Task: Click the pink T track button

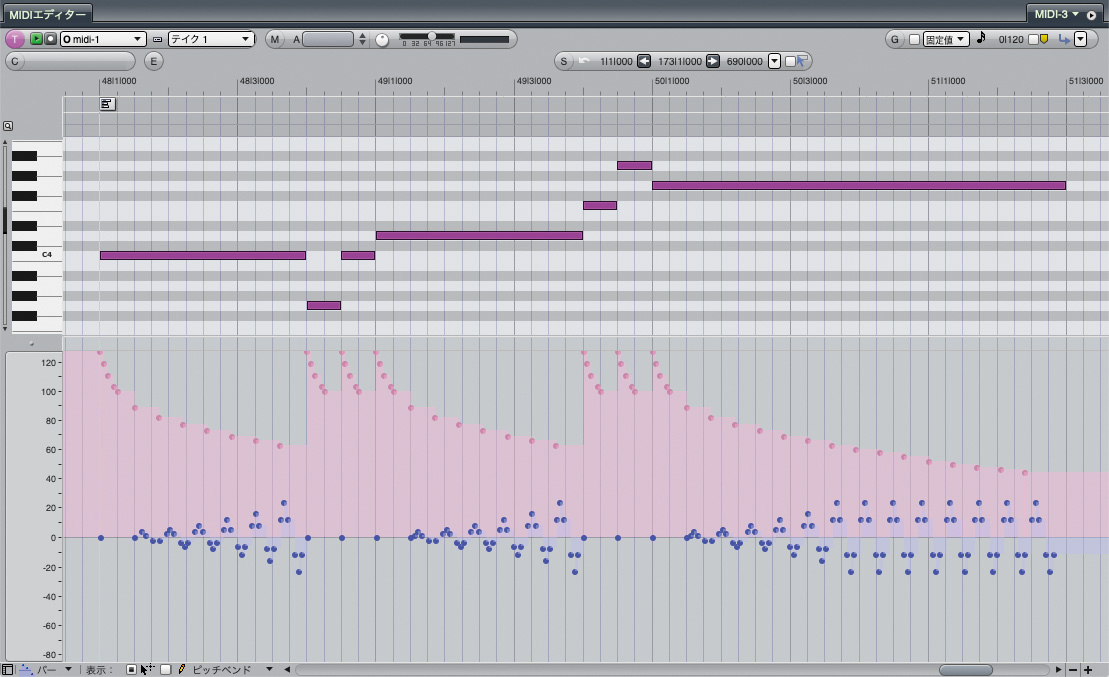Action: tap(14, 39)
